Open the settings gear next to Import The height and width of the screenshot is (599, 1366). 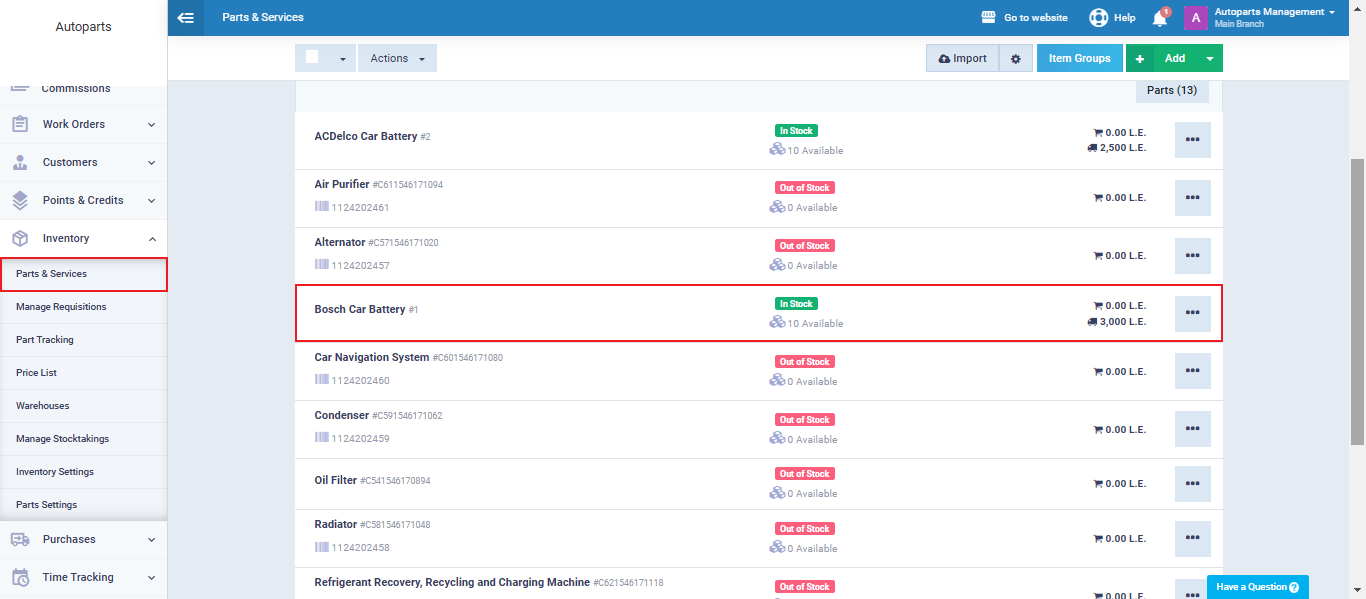coord(1016,58)
